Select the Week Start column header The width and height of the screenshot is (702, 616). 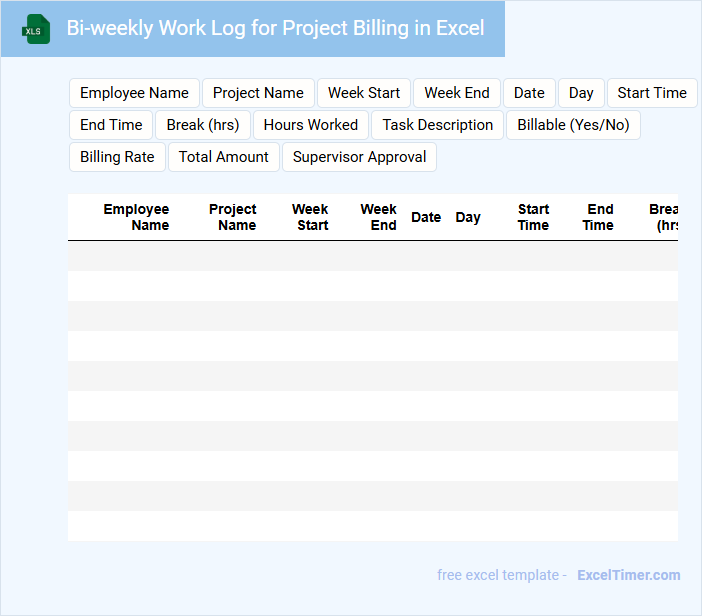tap(311, 217)
